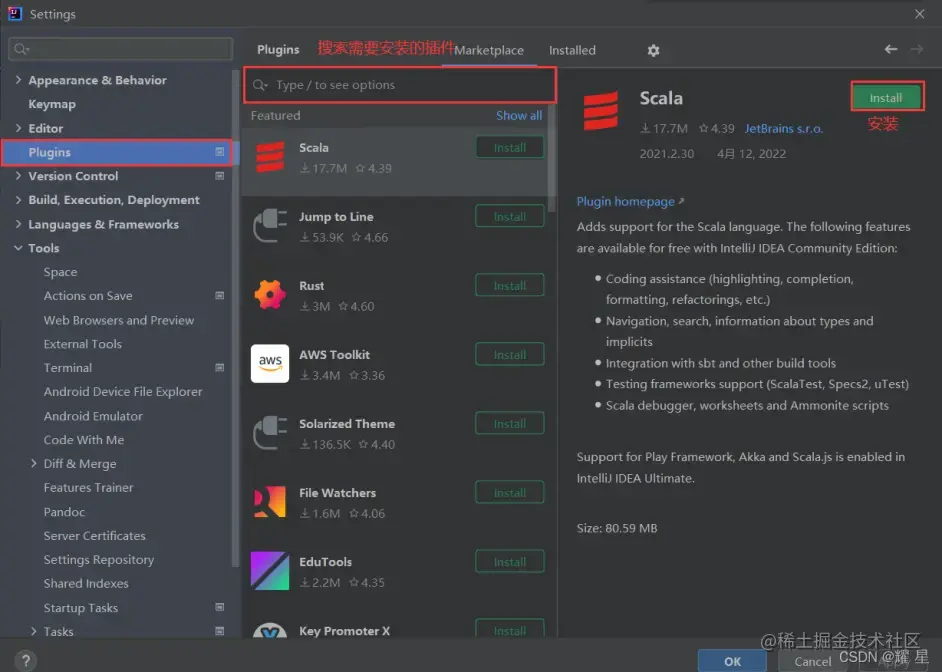The width and height of the screenshot is (942, 672).
Task: Click the project-level icon beside Terminal
Action: (x=220, y=368)
